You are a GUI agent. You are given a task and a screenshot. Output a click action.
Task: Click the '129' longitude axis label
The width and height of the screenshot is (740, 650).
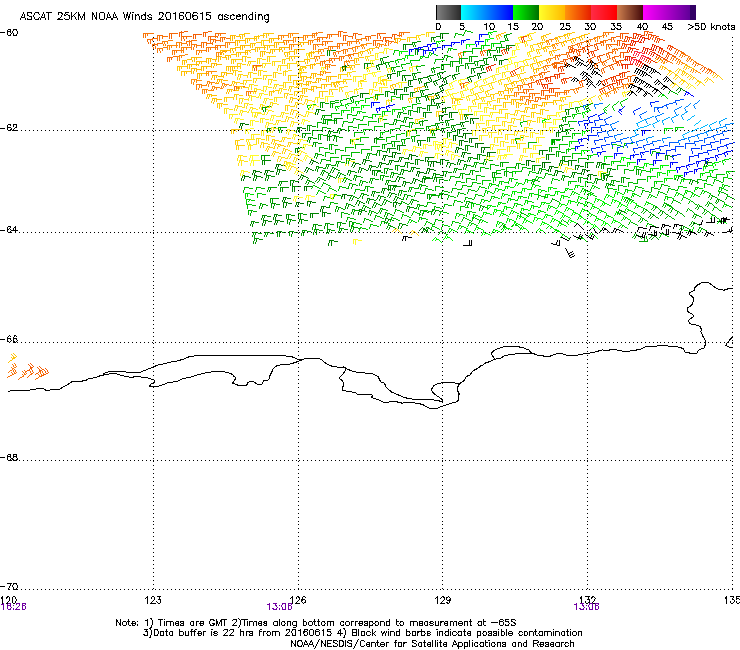(x=443, y=600)
